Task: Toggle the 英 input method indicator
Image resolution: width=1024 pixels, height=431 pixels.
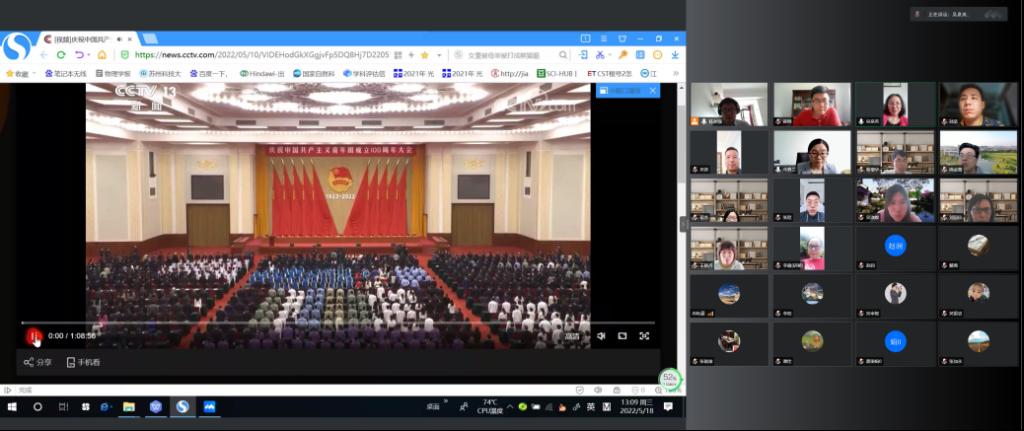Action: pos(590,407)
